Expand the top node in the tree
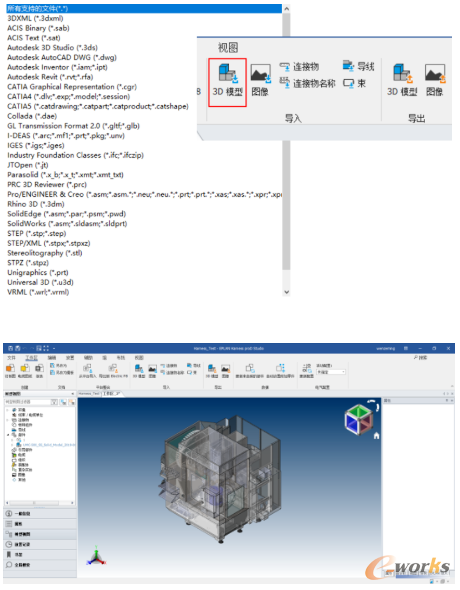This screenshot has width=460, height=590. tap(8, 410)
